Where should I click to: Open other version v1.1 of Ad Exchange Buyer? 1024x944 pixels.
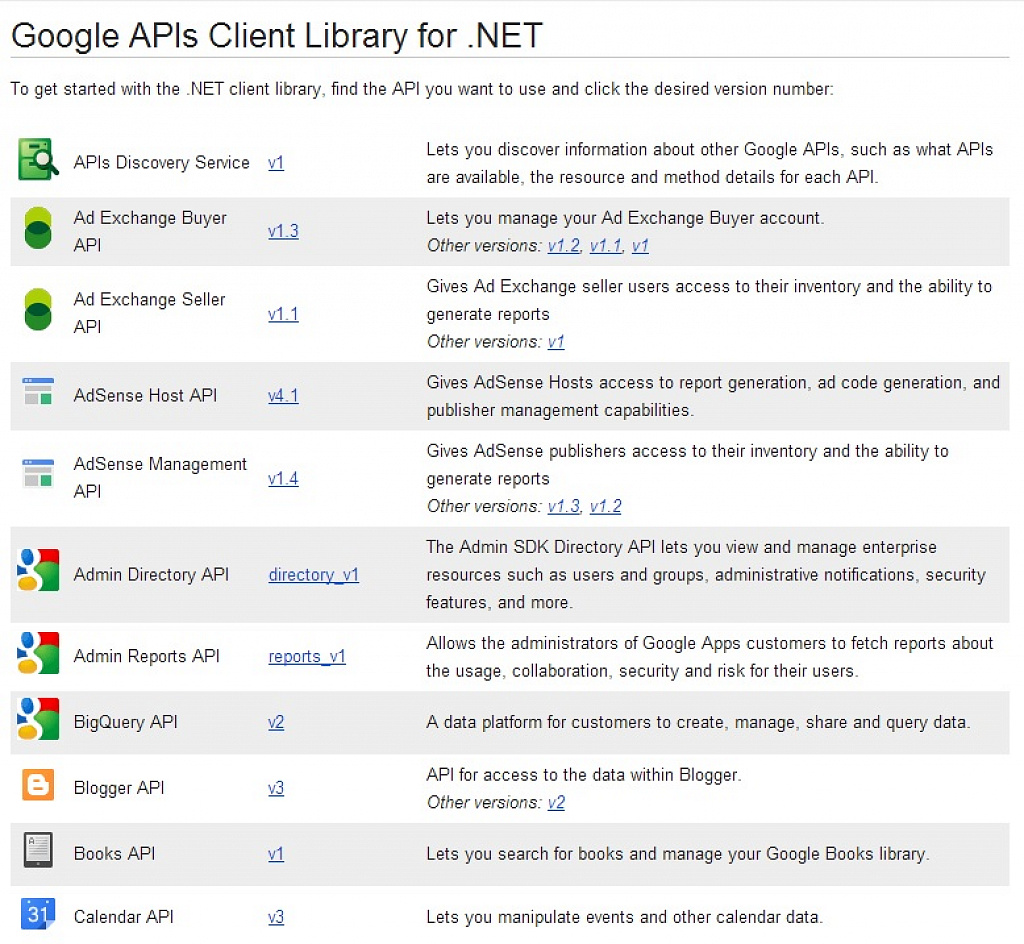[606, 245]
